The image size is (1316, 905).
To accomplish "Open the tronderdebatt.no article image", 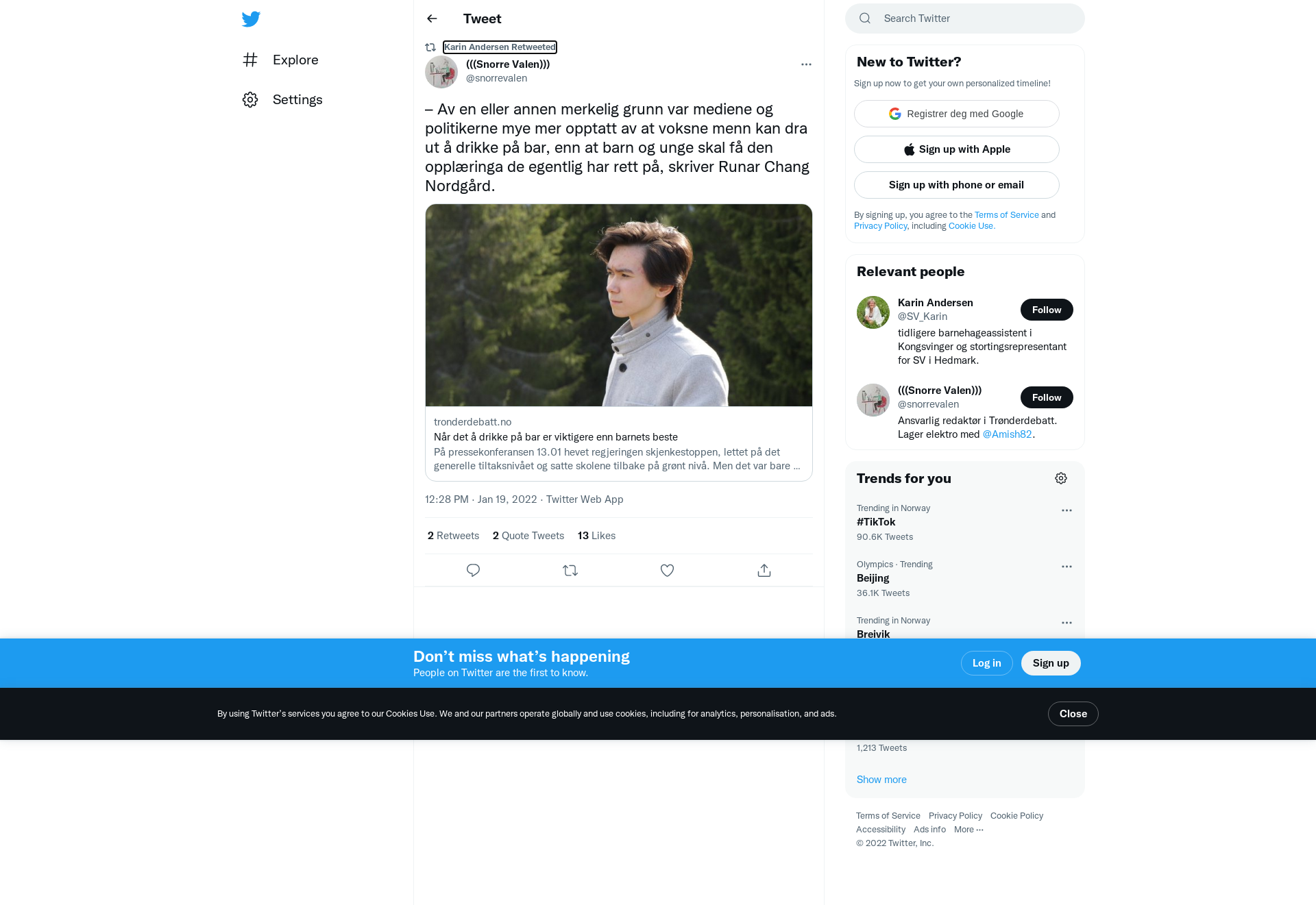I will (x=619, y=305).
